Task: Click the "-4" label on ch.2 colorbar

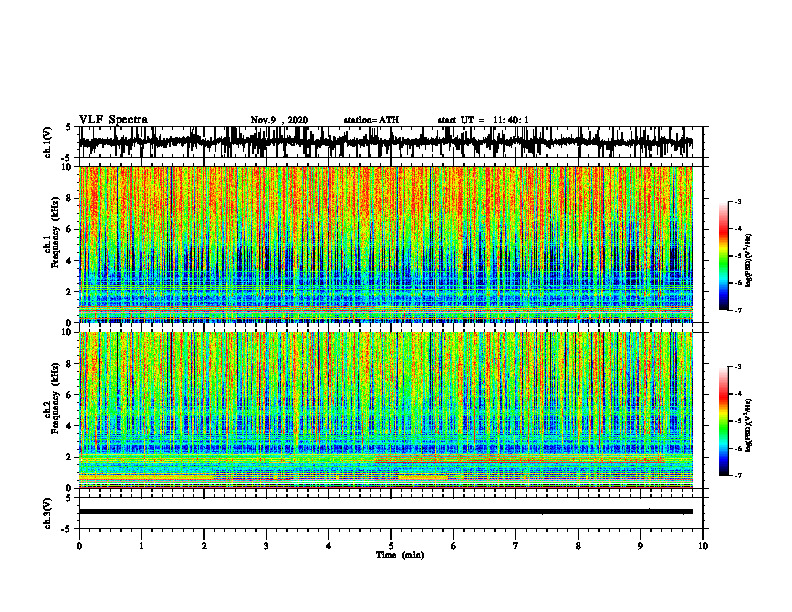Action: (x=738, y=394)
